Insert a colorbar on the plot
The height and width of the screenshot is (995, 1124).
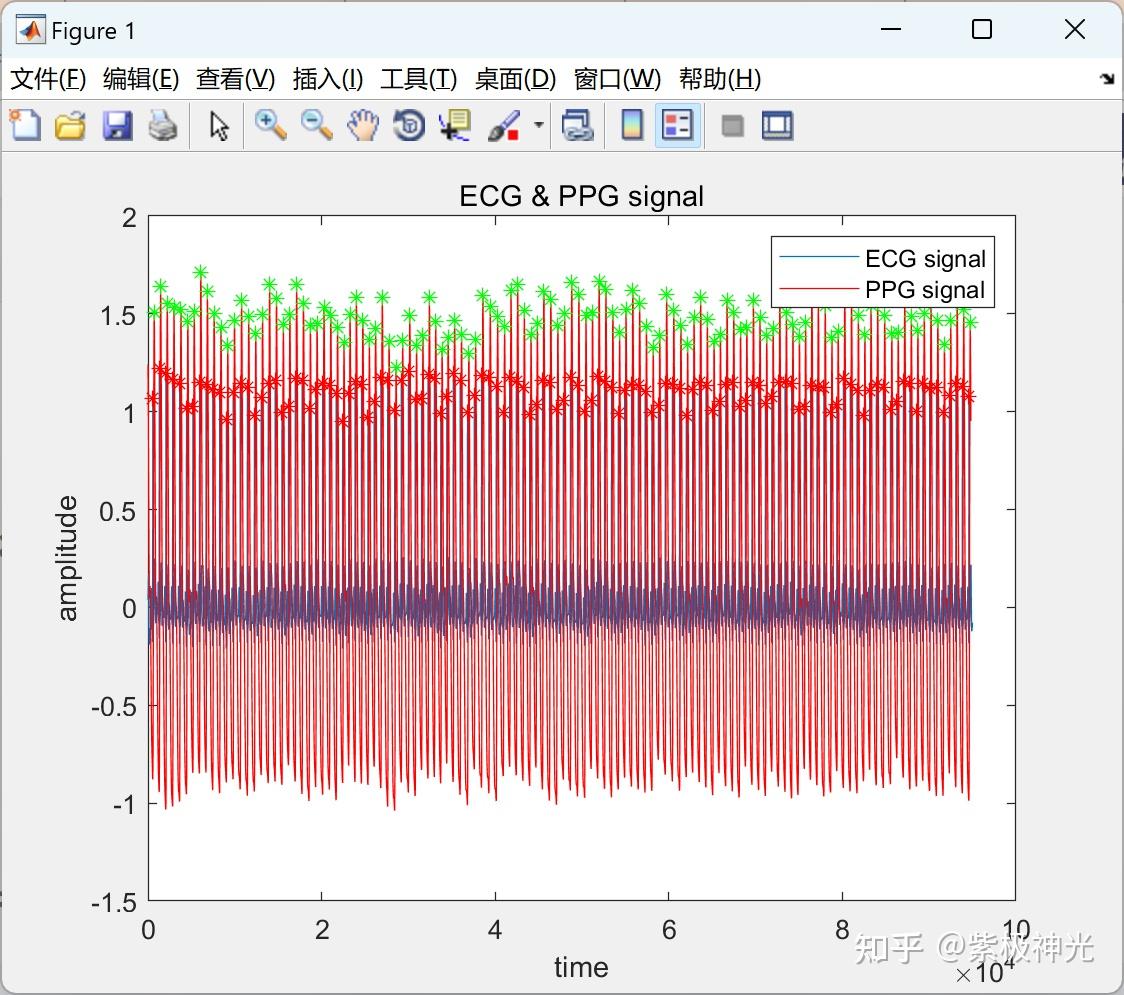(631, 125)
